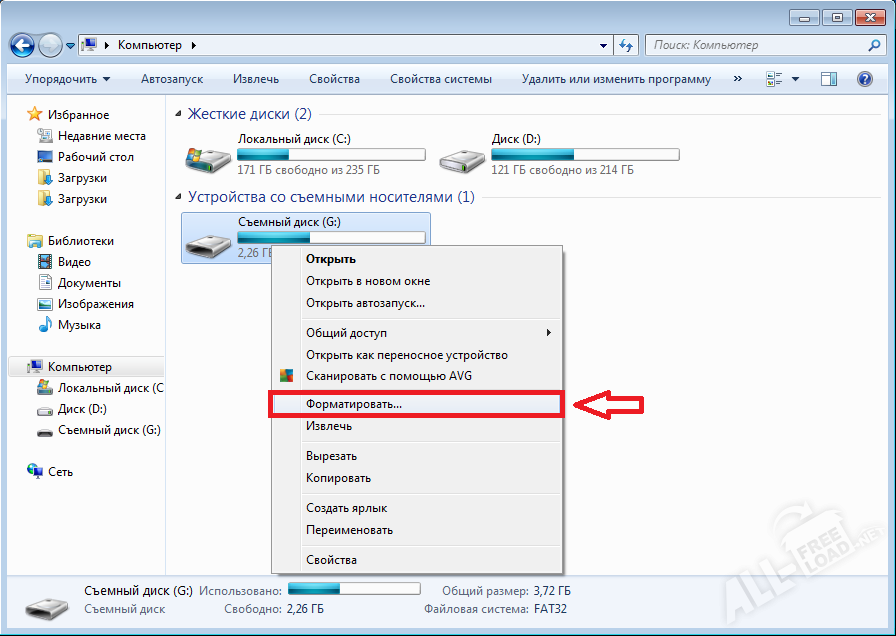Choose Форматировать... from context menu
Screen dimensions: 896x636
[x=354, y=405]
